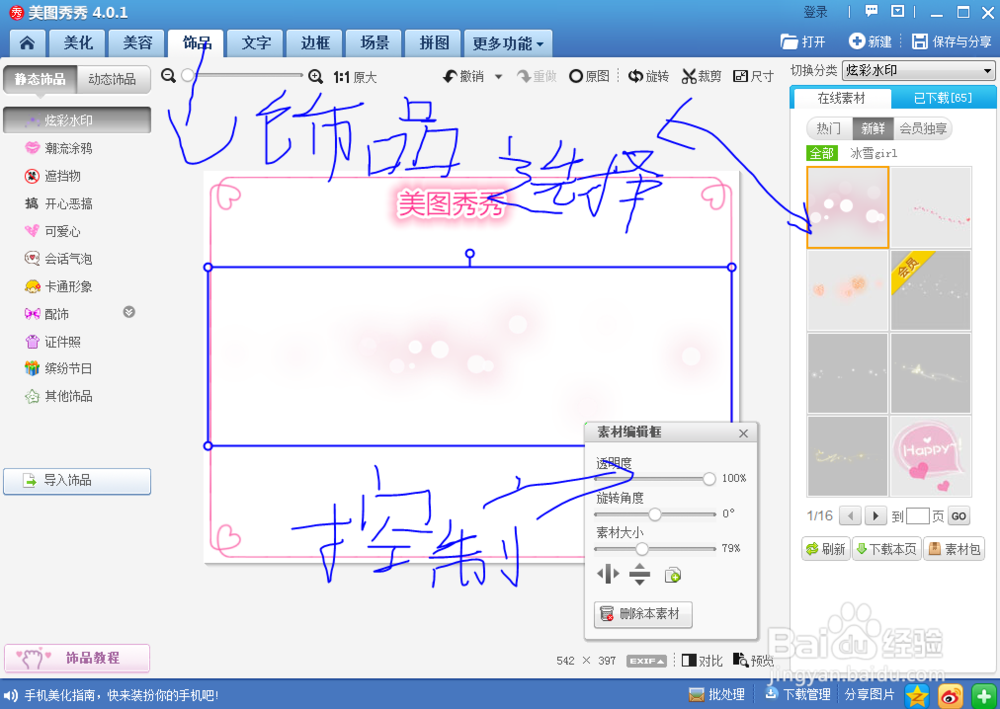Click the zoom slider handle
Screen dimensions: 1000x709
tap(188, 75)
